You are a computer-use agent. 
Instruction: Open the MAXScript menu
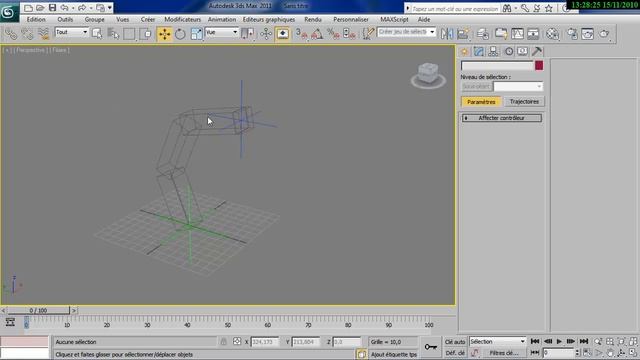pyautogui.click(x=394, y=19)
